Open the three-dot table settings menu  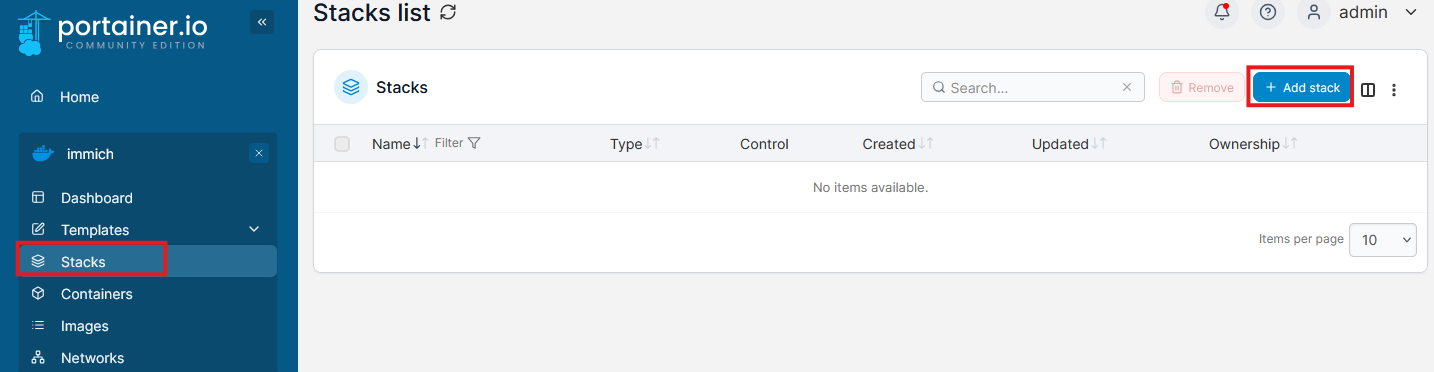coord(1394,89)
